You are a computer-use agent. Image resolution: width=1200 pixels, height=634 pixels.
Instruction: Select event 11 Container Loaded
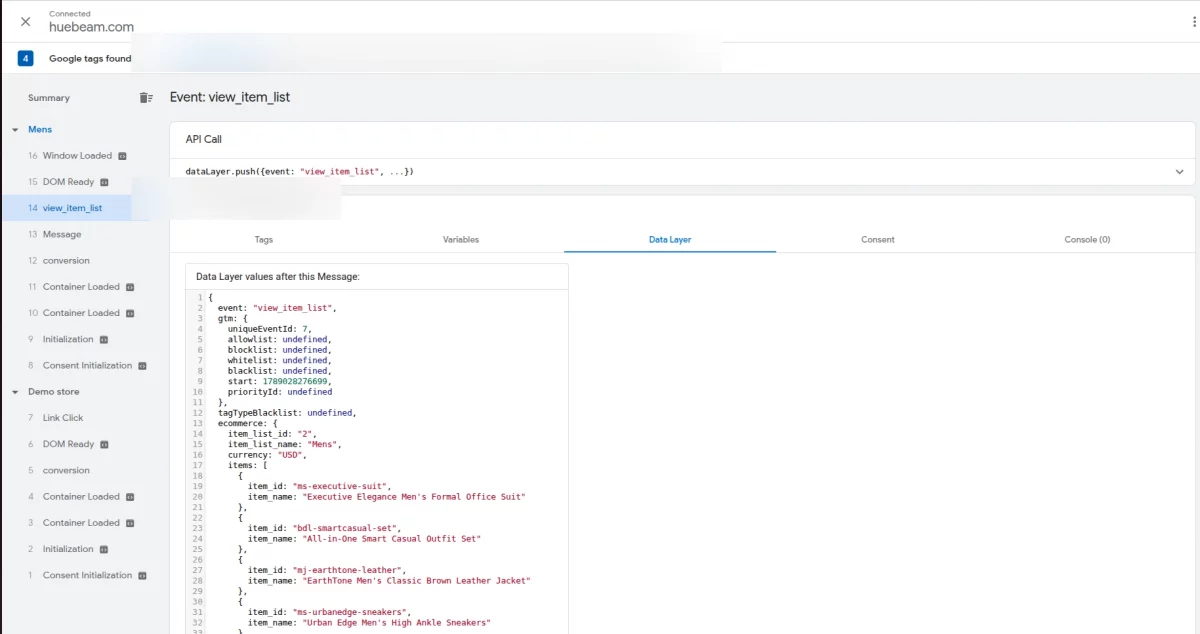pos(81,287)
